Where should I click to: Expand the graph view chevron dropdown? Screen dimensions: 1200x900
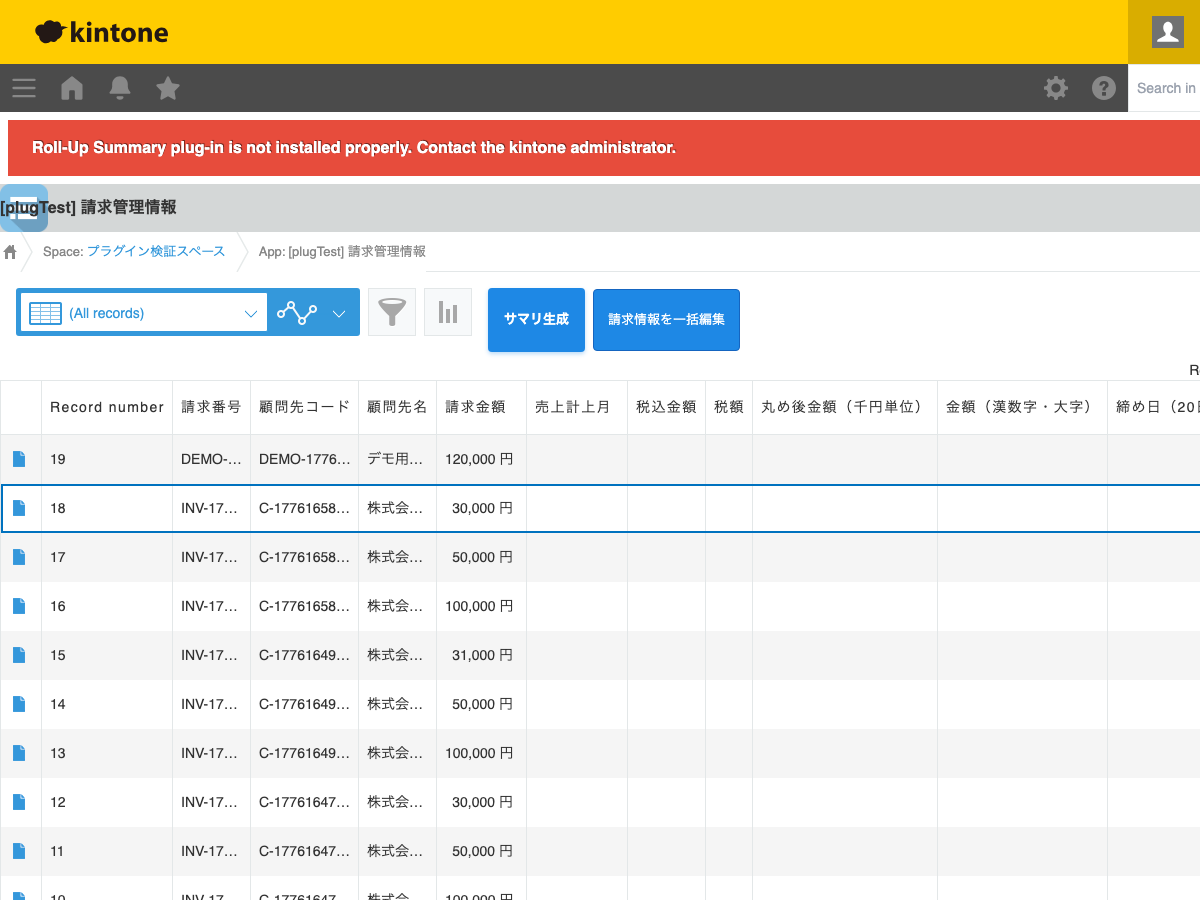pos(339,313)
